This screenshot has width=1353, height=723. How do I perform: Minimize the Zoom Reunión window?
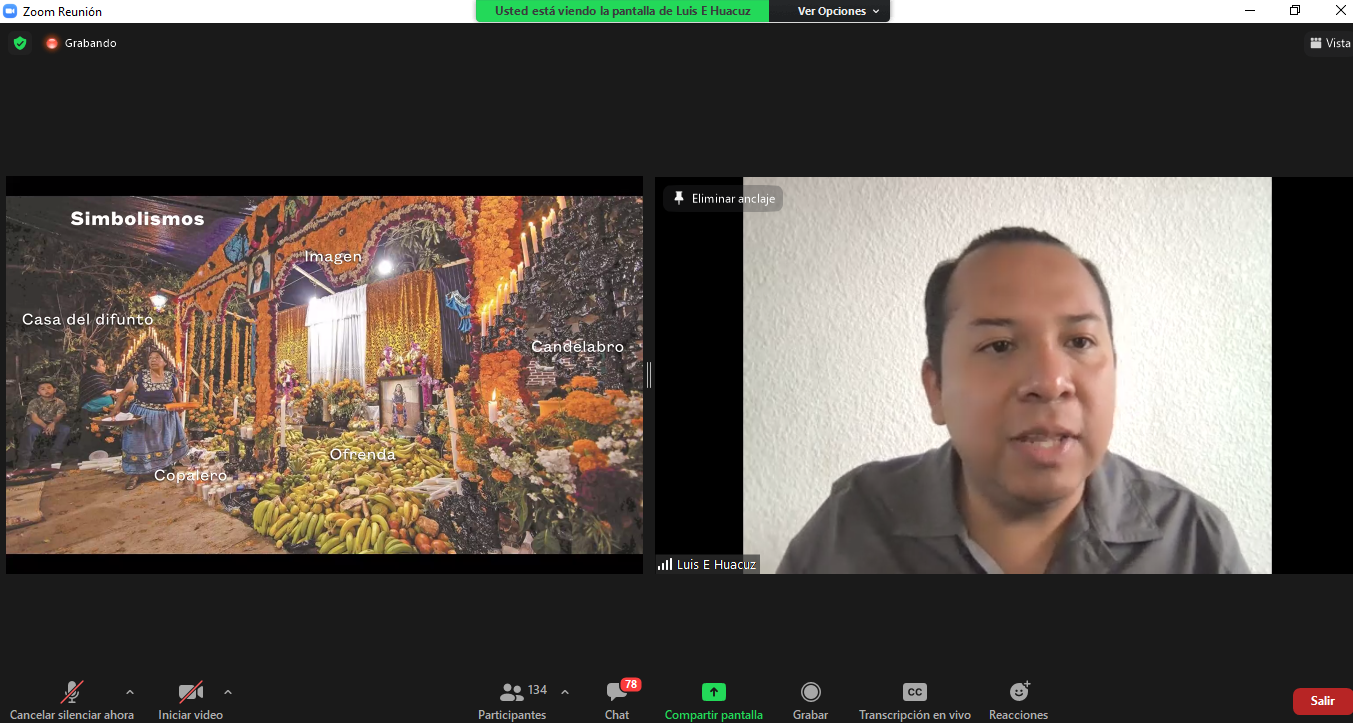[x=1250, y=11]
